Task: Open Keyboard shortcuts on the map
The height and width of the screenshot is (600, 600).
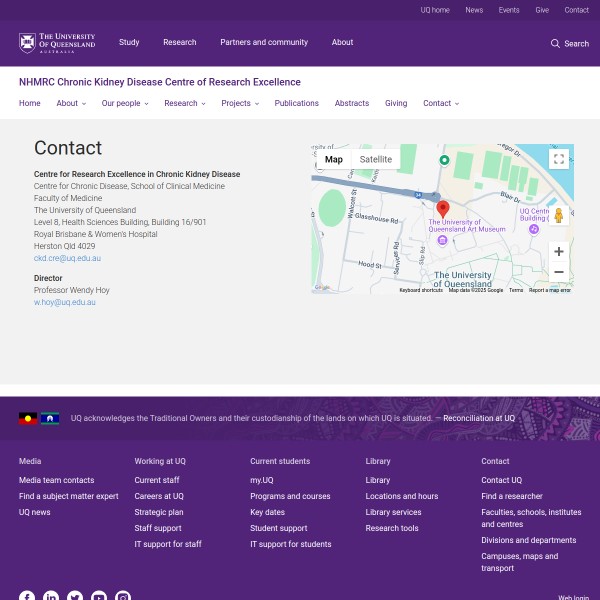Action: click(421, 290)
